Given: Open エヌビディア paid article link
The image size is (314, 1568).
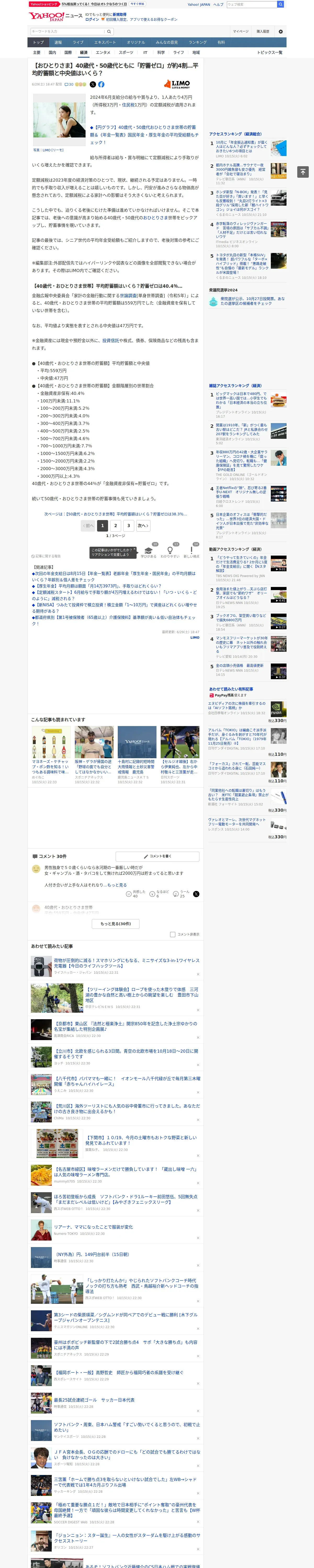Looking at the screenshot, I should coord(237,706).
